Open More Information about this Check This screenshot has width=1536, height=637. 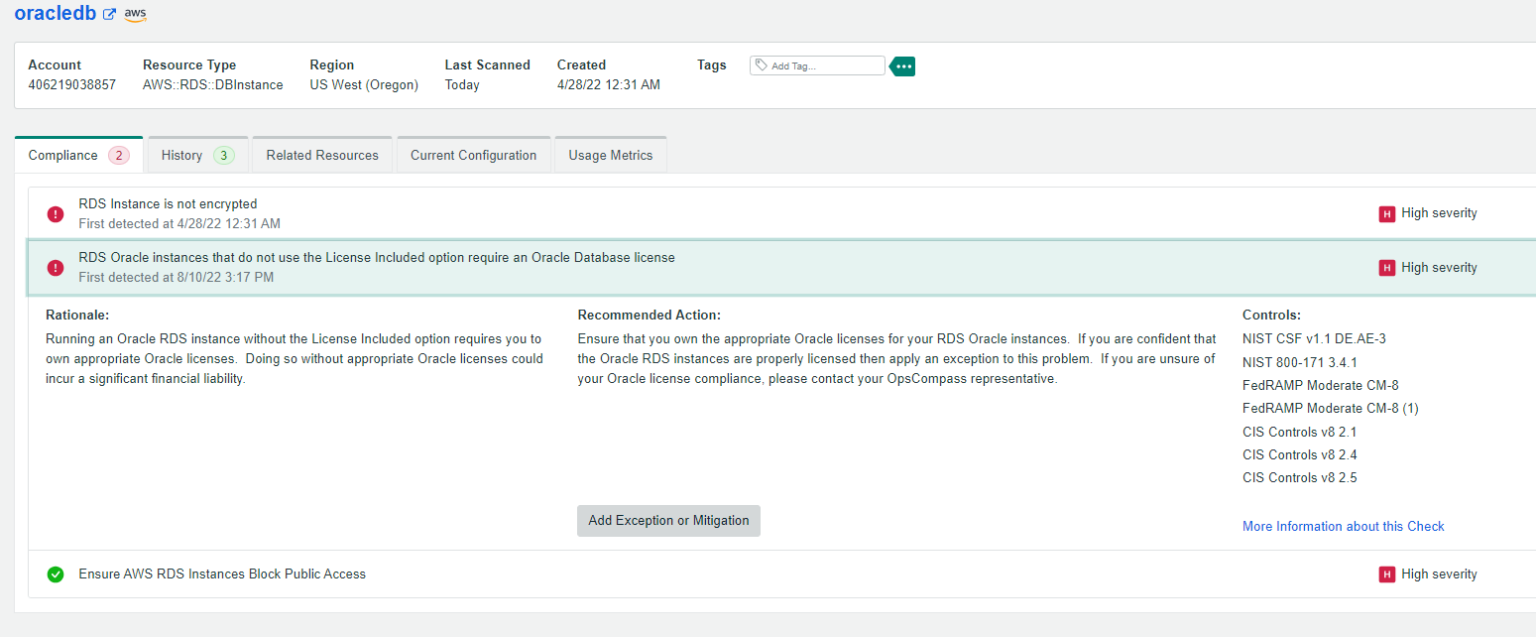pyautogui.click(x=1343, y=526)
